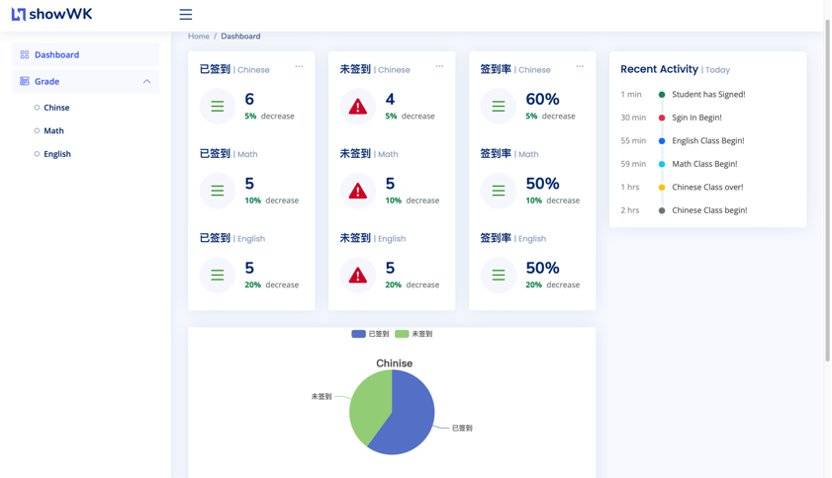The height and width of the screenshot is (478, 832).
Task: Click the Dashboard grid icon in sidebar
Action: click(24, 55)
